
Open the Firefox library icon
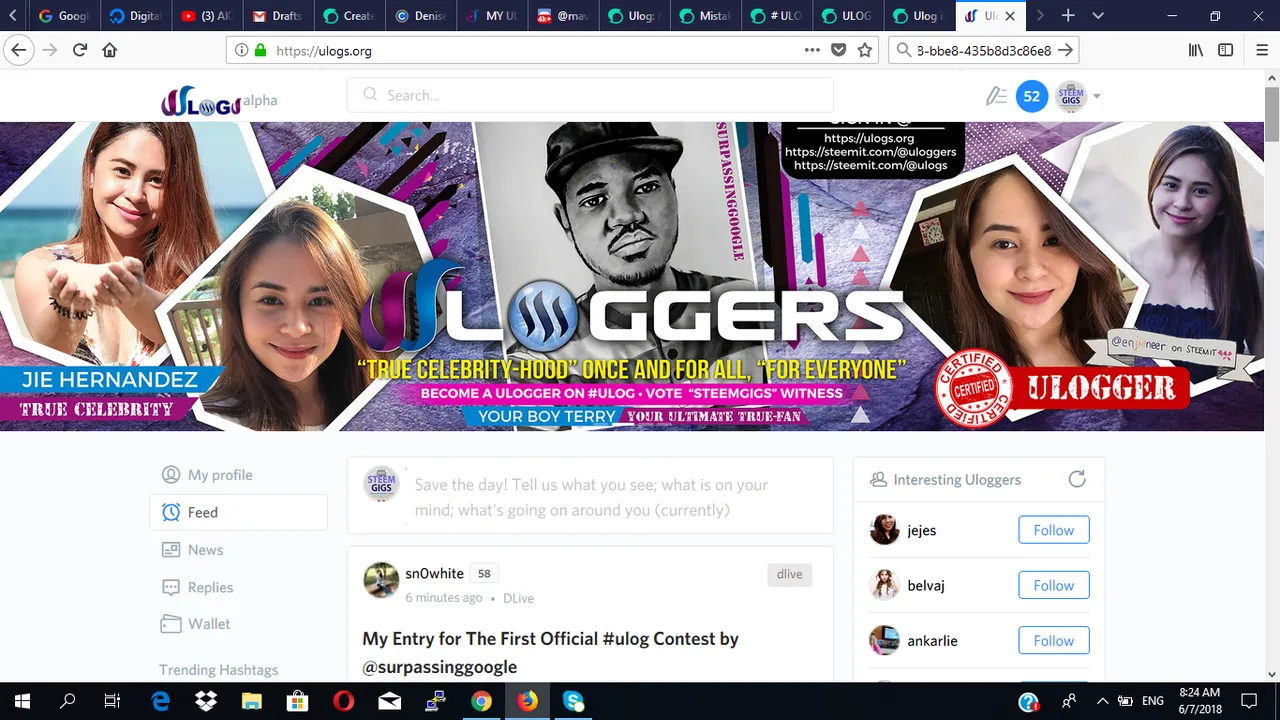[x=1195, y=50]
